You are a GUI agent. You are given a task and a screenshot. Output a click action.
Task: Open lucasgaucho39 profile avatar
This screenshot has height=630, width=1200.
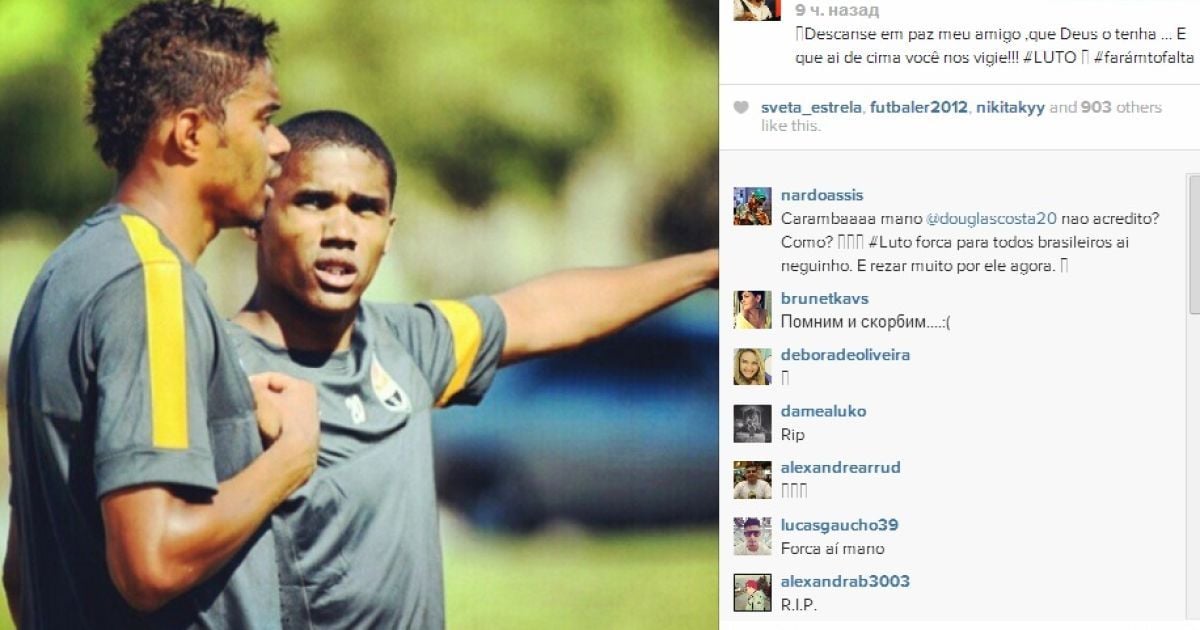point(752,537)
